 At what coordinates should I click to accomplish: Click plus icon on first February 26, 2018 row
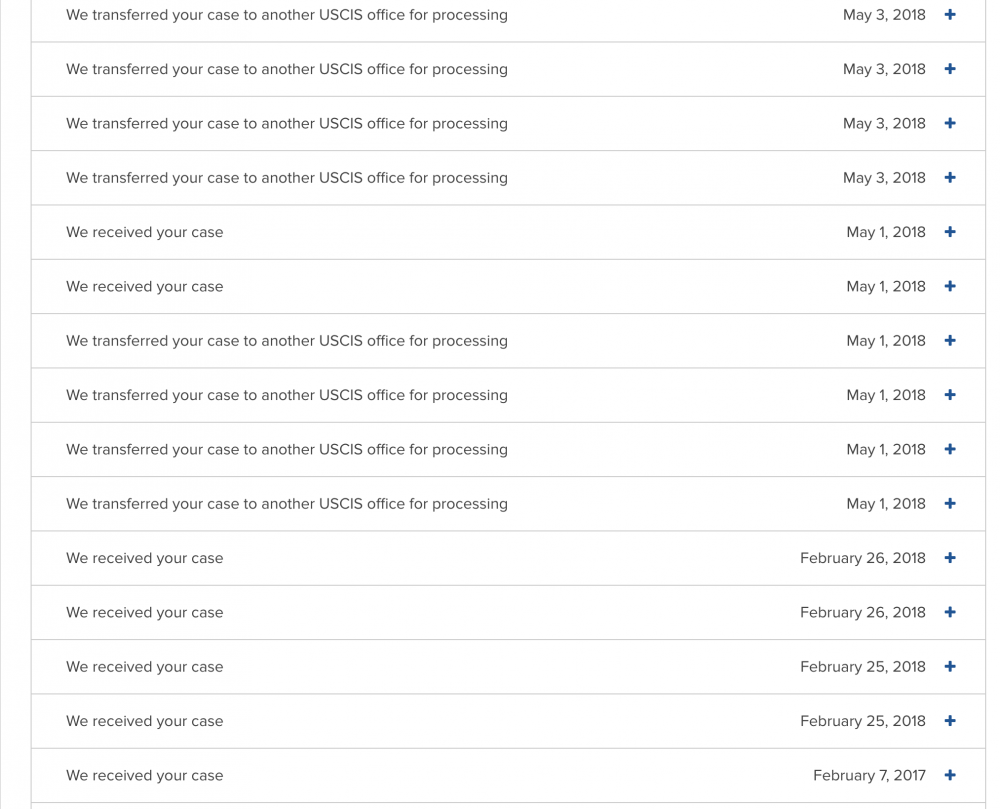pos(950,558)
